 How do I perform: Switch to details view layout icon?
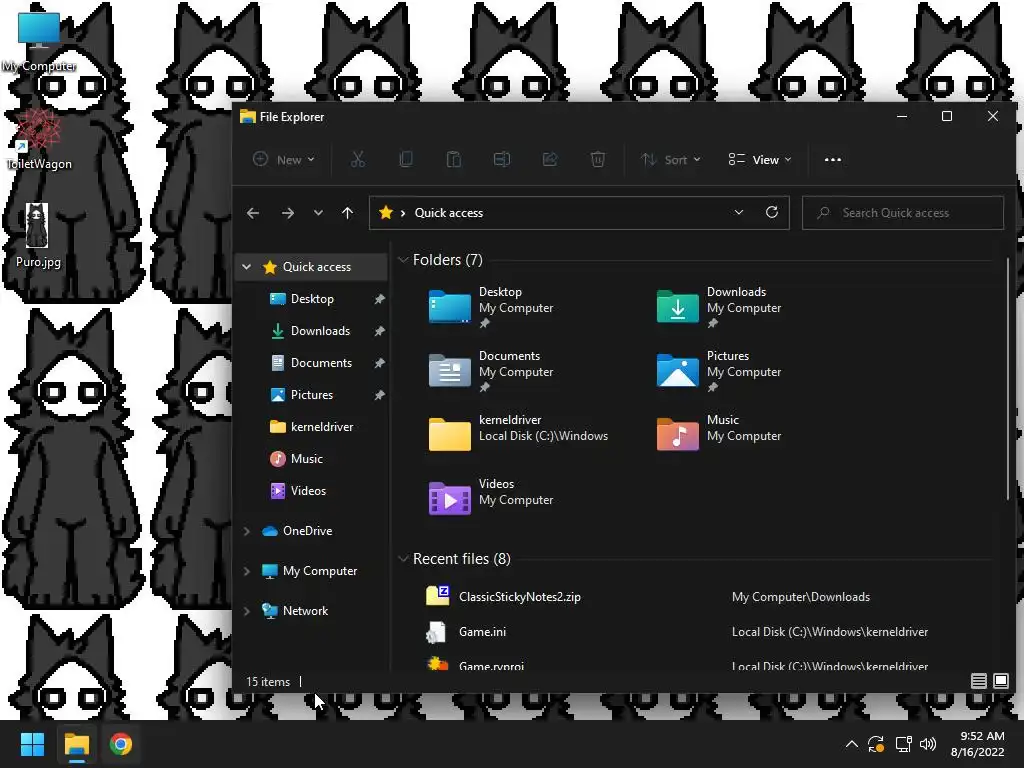point(978,681)
